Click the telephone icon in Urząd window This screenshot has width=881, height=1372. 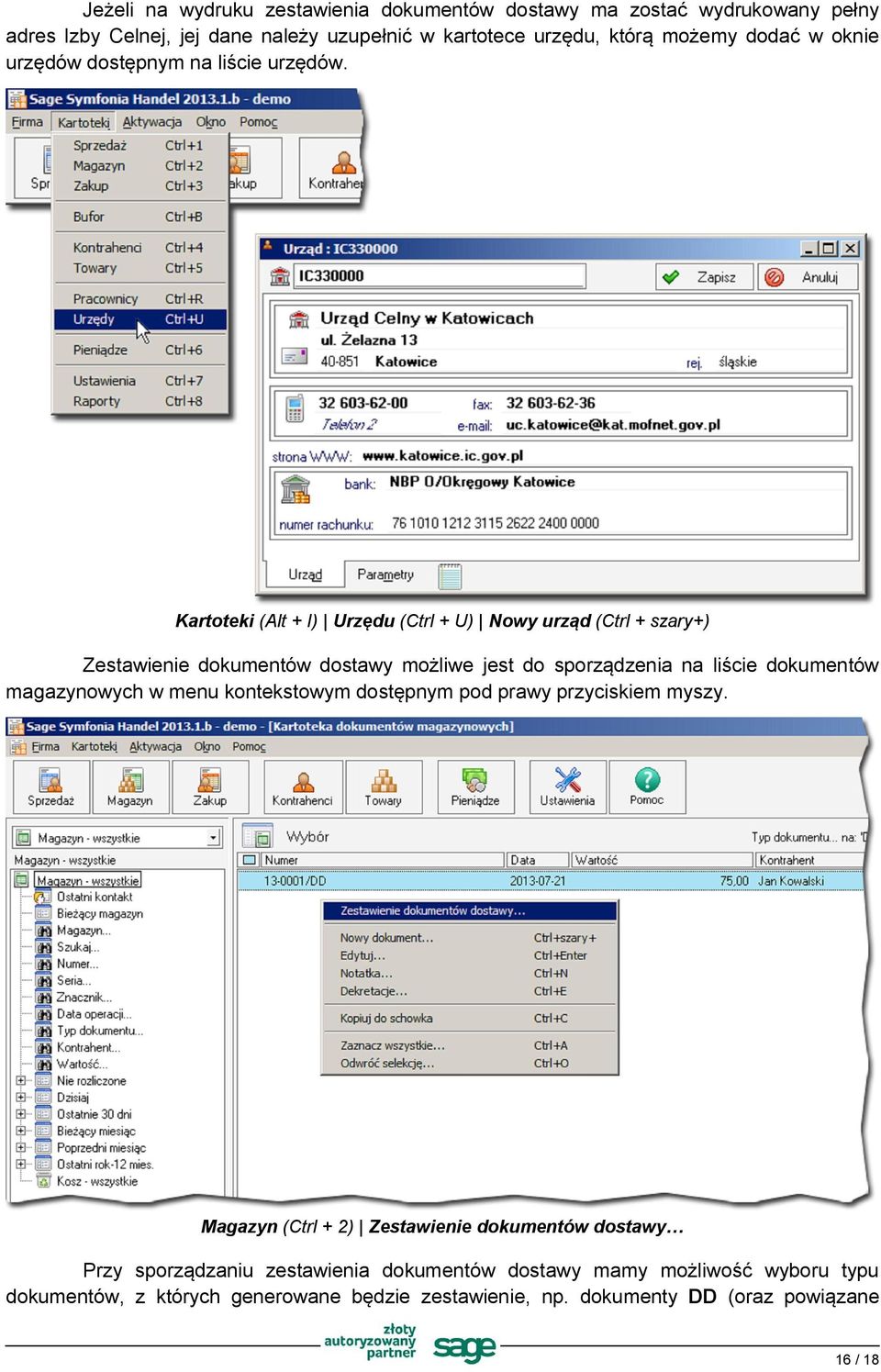[295, 409]
